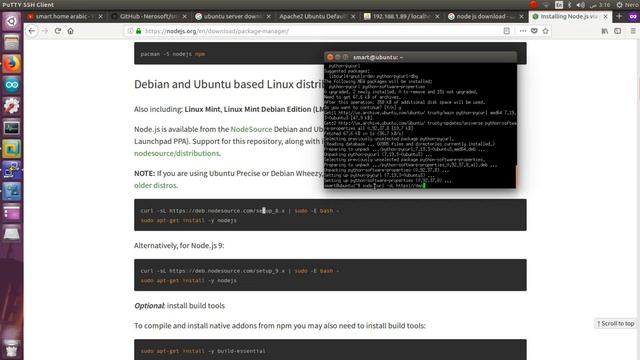Open the red indicator in top panel
640x360 pixels.
point(533,4)
